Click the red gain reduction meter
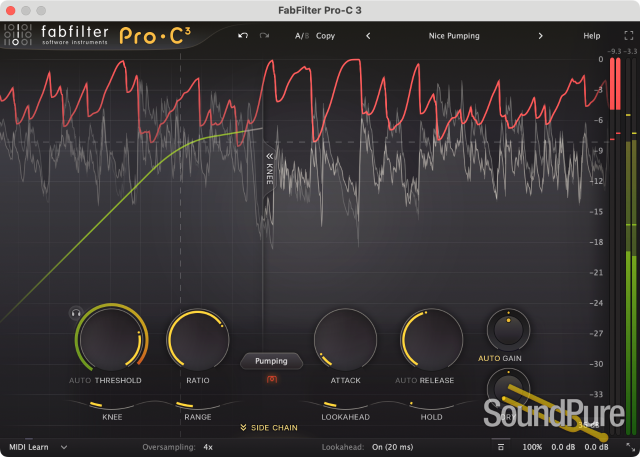The width and height of the screenshot is (640, 457). 615,84
